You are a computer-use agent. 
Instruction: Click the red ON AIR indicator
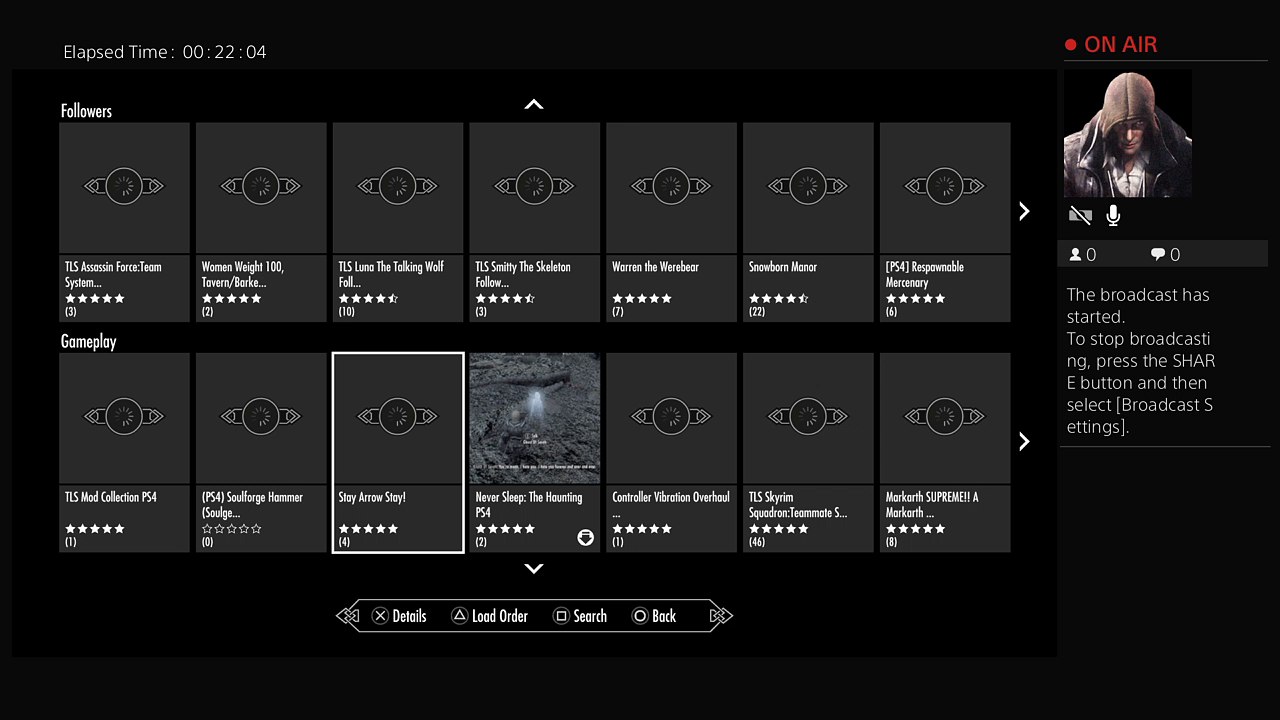(x=1111, y=45)
